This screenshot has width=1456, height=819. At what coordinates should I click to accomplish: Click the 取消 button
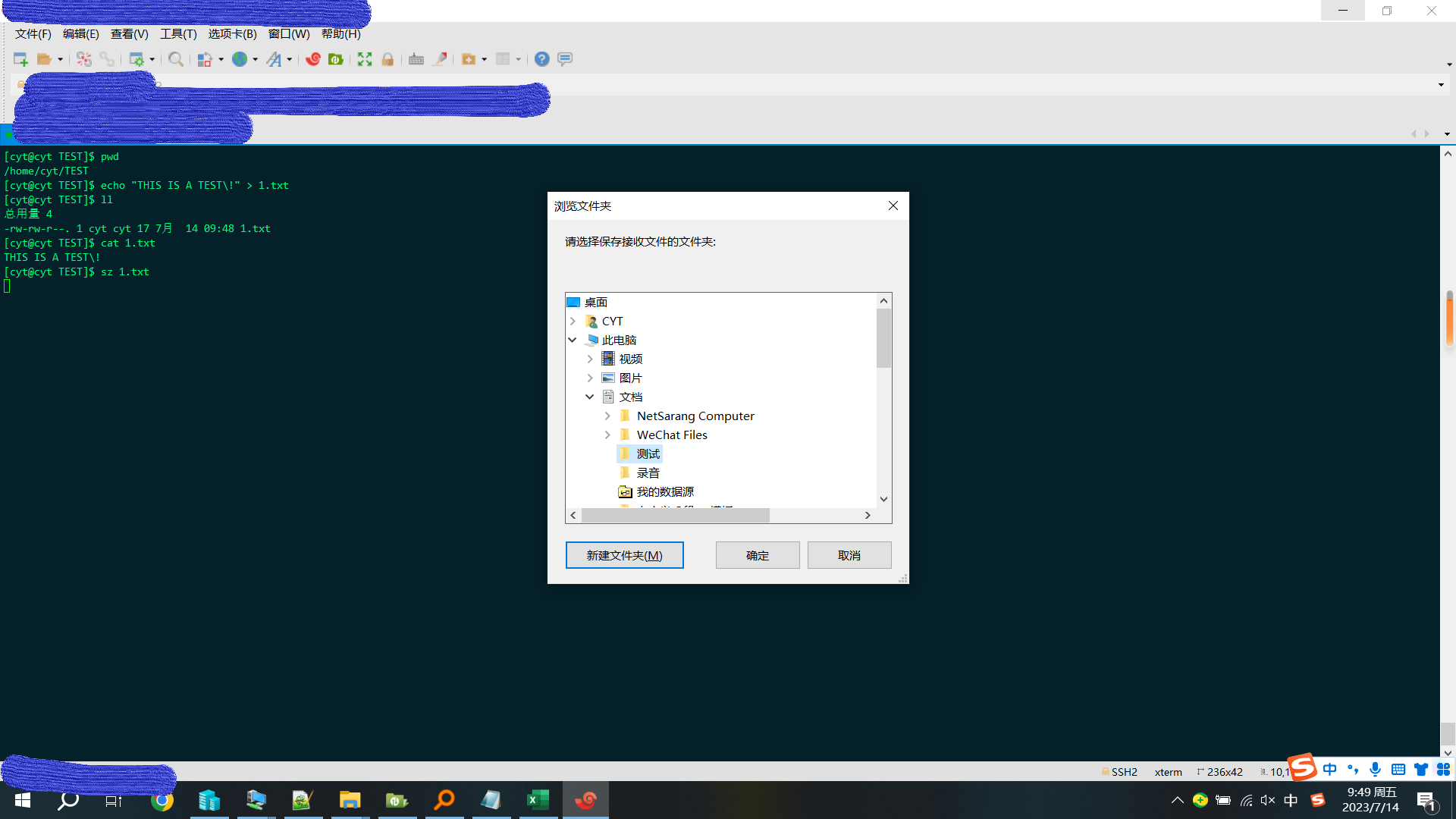[849, 555]
